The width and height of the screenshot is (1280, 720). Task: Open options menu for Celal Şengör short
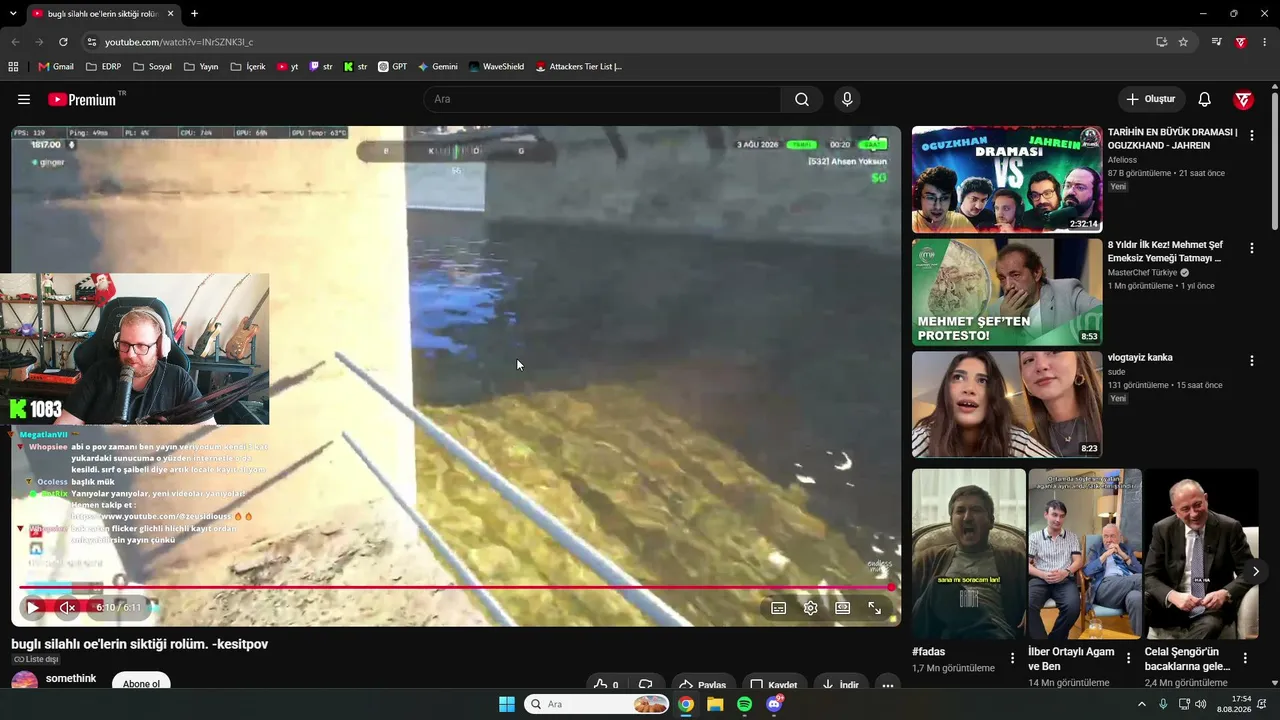[1245, 658]
